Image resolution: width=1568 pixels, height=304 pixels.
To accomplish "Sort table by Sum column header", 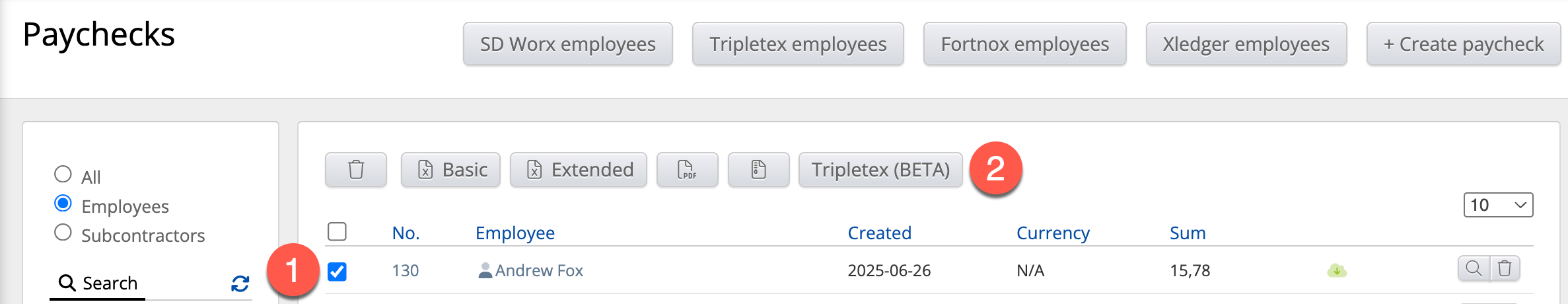I will point(1187,233).
